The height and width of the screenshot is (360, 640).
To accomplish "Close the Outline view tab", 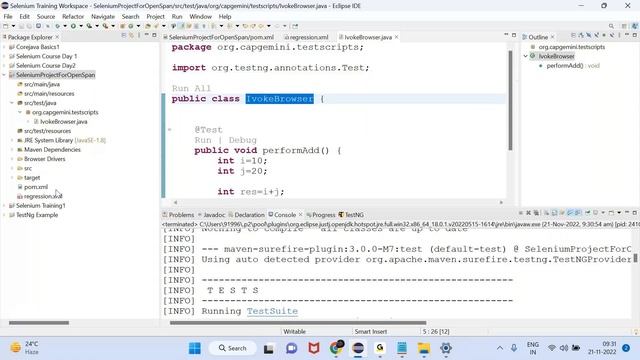I will (x=552, y=37).
